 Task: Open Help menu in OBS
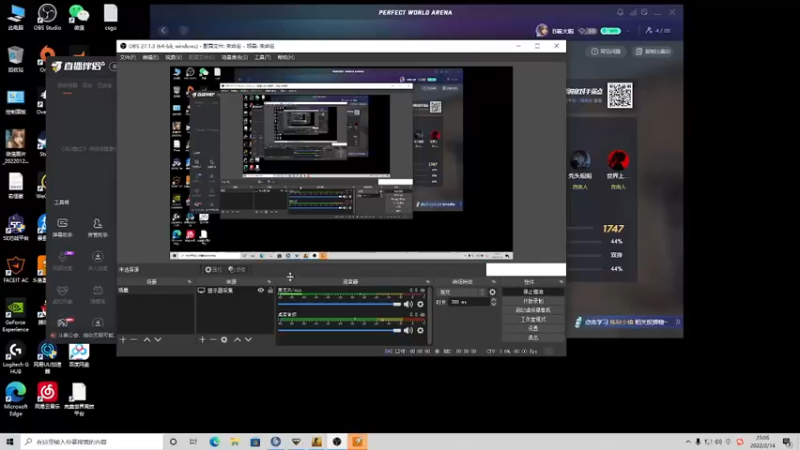[x=286, y=58]
